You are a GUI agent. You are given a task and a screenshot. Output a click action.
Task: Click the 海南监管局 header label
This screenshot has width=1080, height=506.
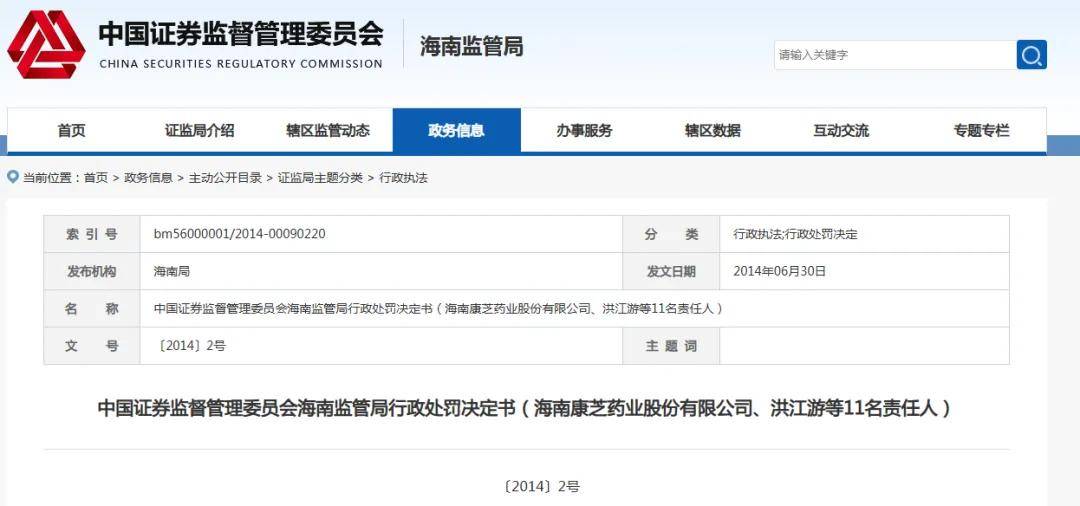(472, 46)
